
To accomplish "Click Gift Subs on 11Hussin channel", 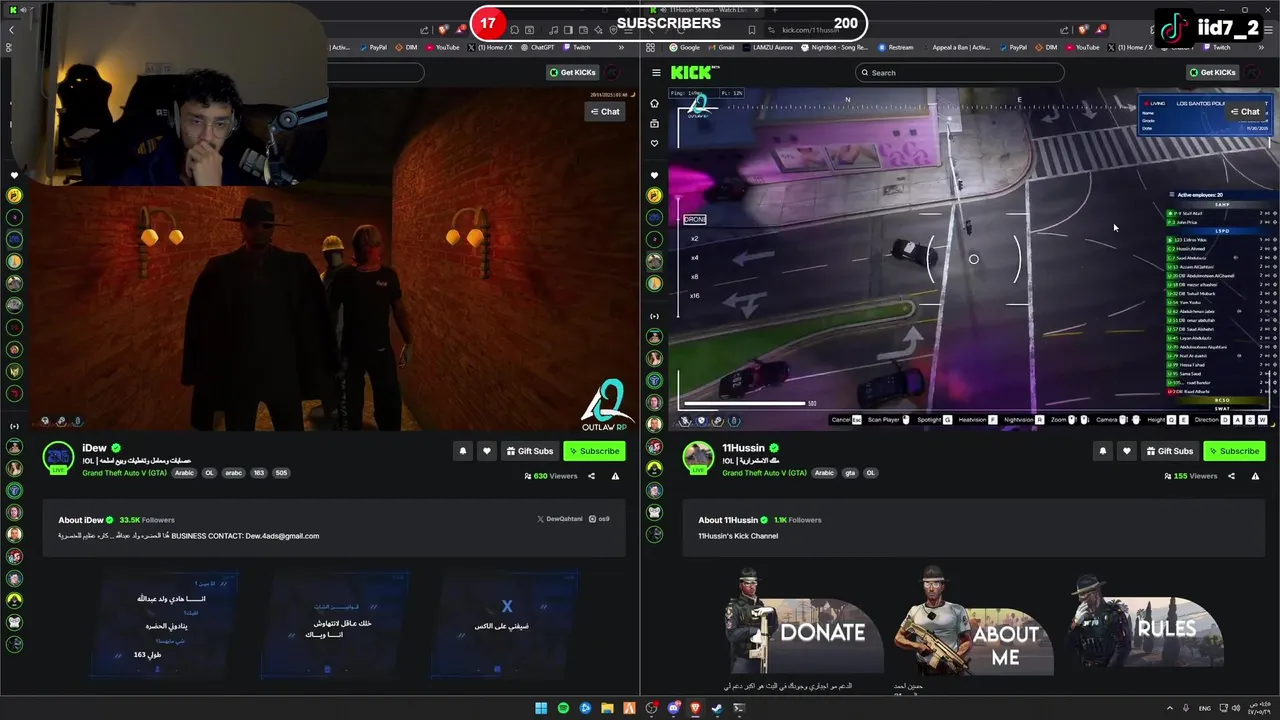I will pos(1169,451).
